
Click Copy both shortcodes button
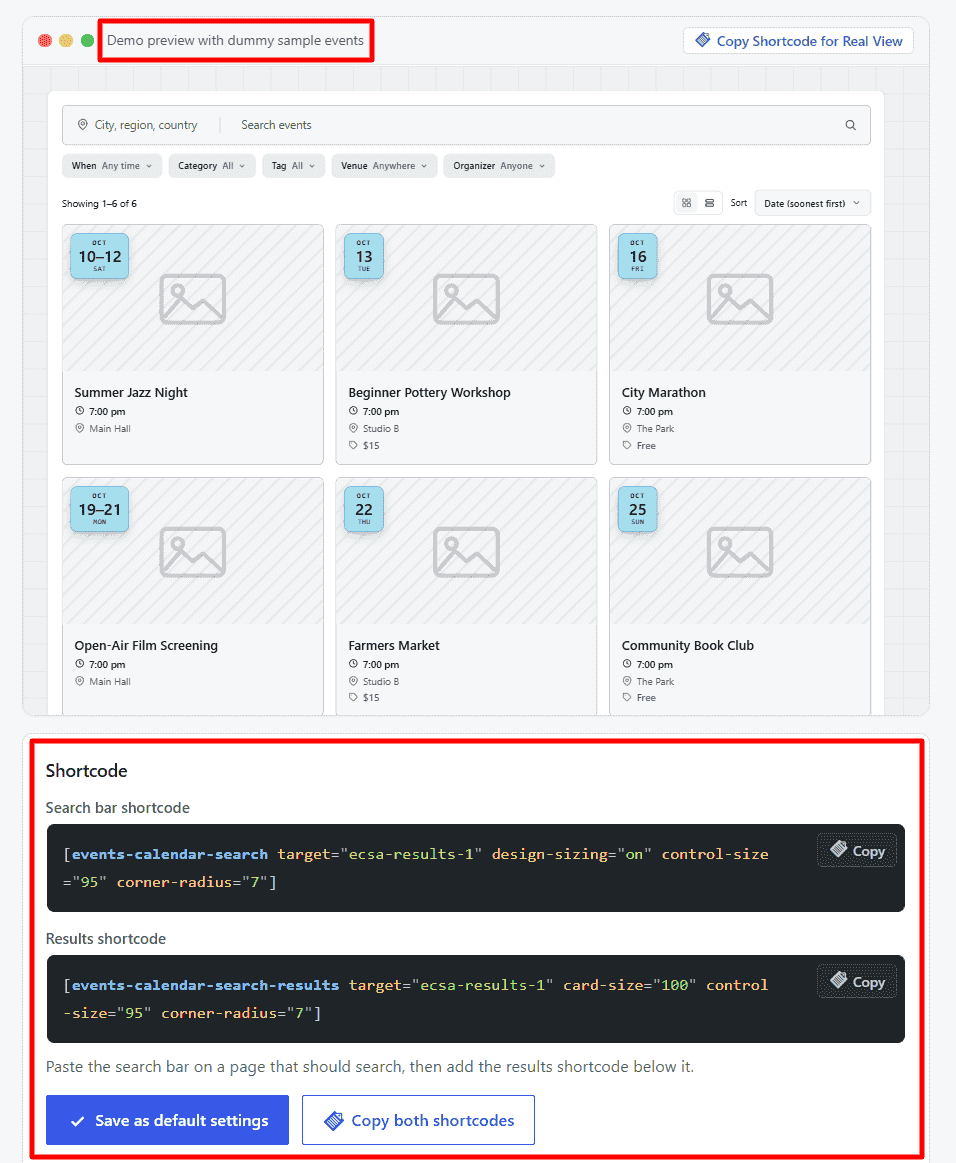pos(418,1120)
